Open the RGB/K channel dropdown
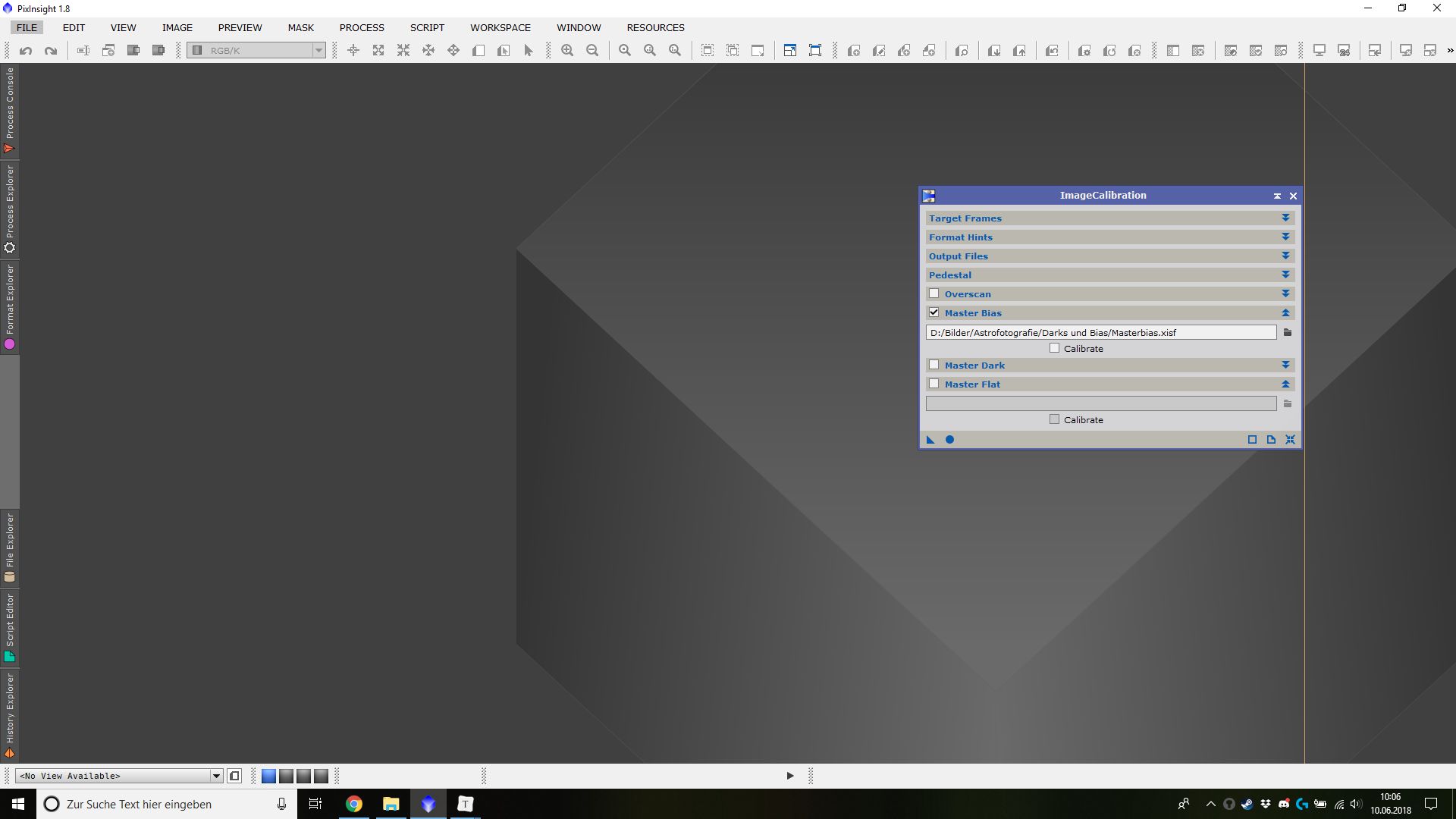Viewport: 1456px width, 819px height. (257, 51)
